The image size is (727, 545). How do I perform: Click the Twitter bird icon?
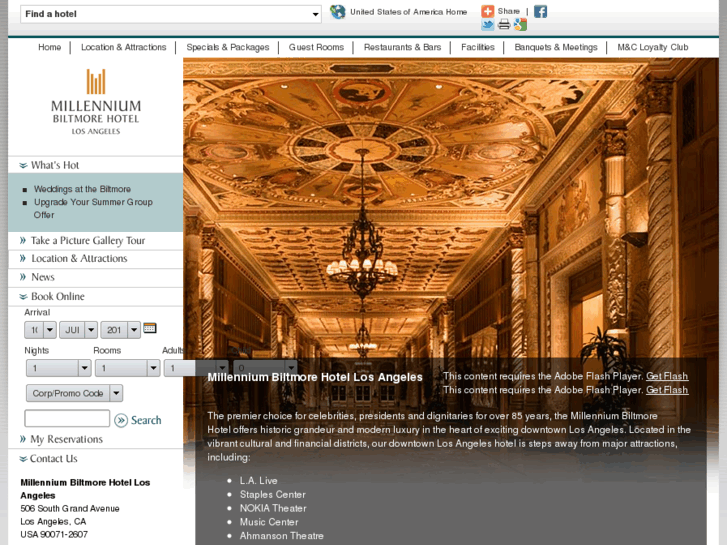[x=487, y=25]
